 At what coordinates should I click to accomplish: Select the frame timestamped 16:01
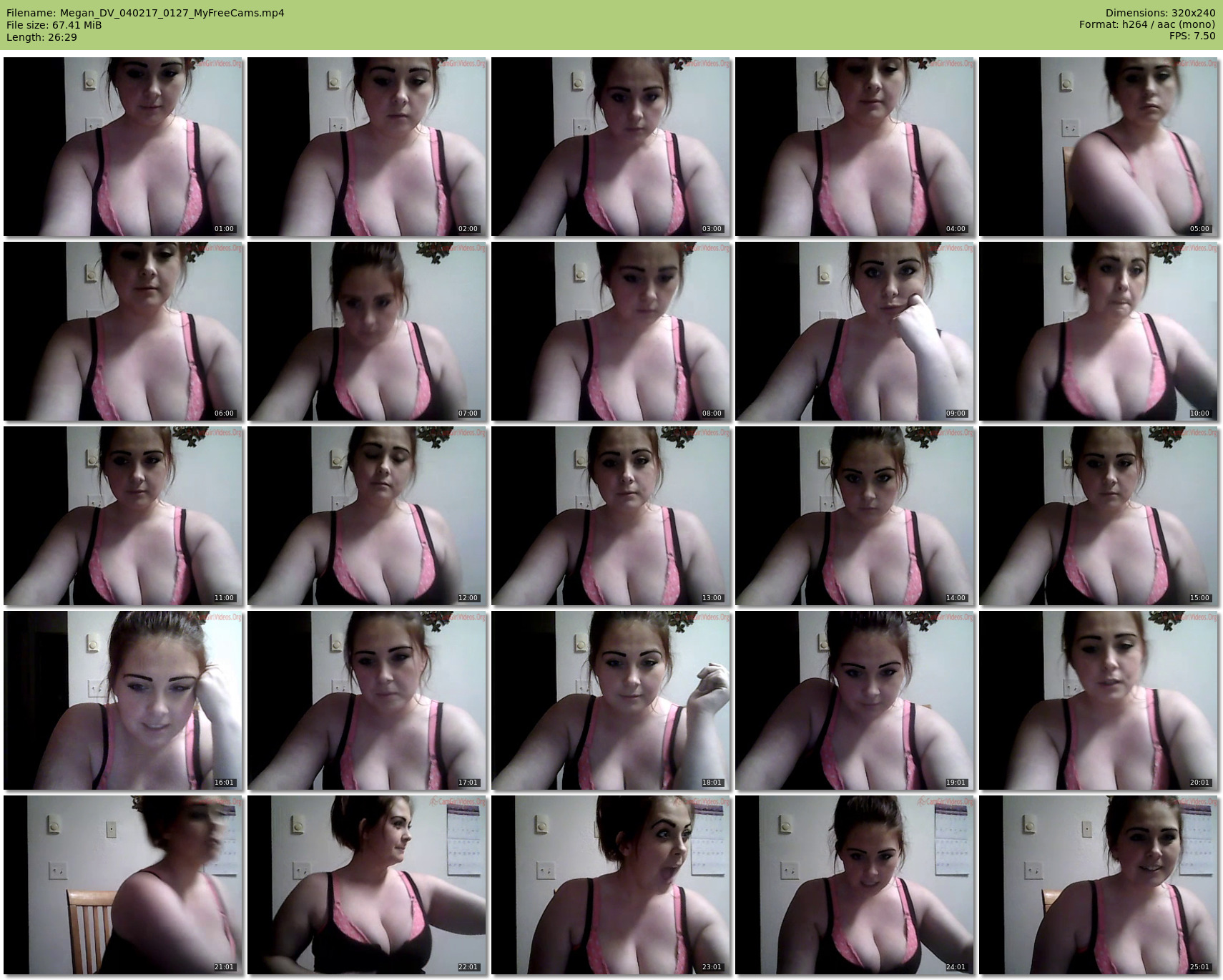coord(123,700)
